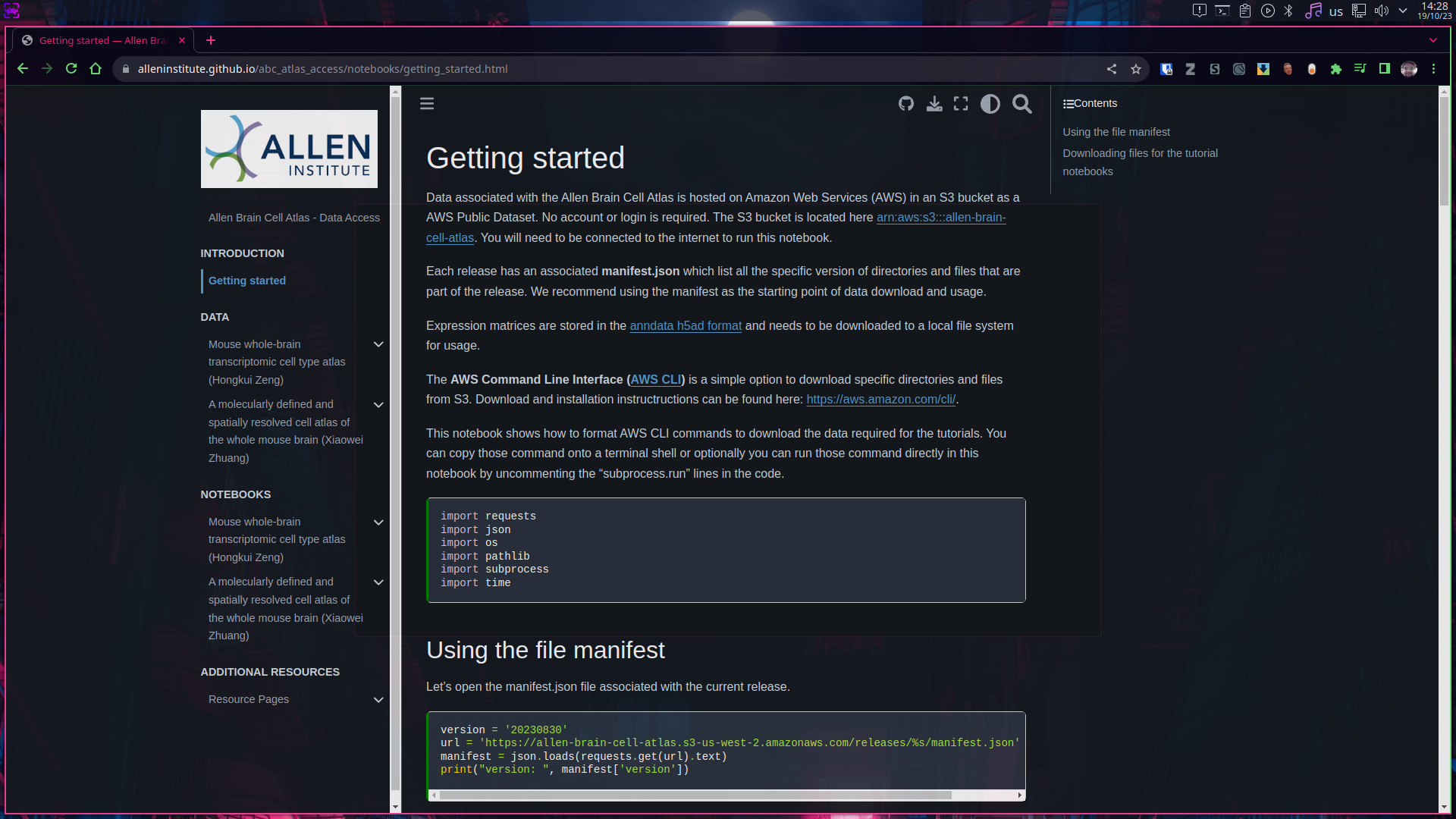Image resolution: width=1456 pixels, height=819 pixels.
Task: Expand molecularly defined atlas under NOTEBOOKS
Action: click(x=378, y=582)
